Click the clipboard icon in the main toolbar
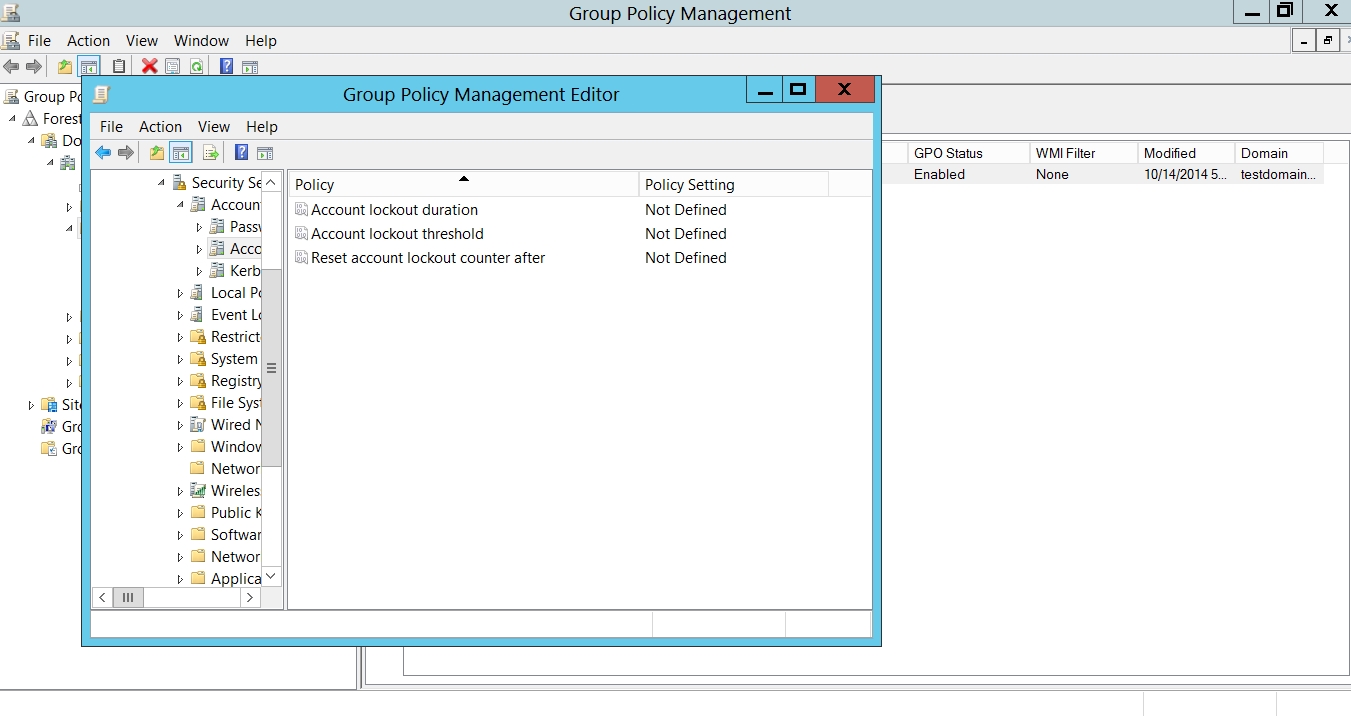The height and width of the screenshot is (716, 1351). click(119, 67)
